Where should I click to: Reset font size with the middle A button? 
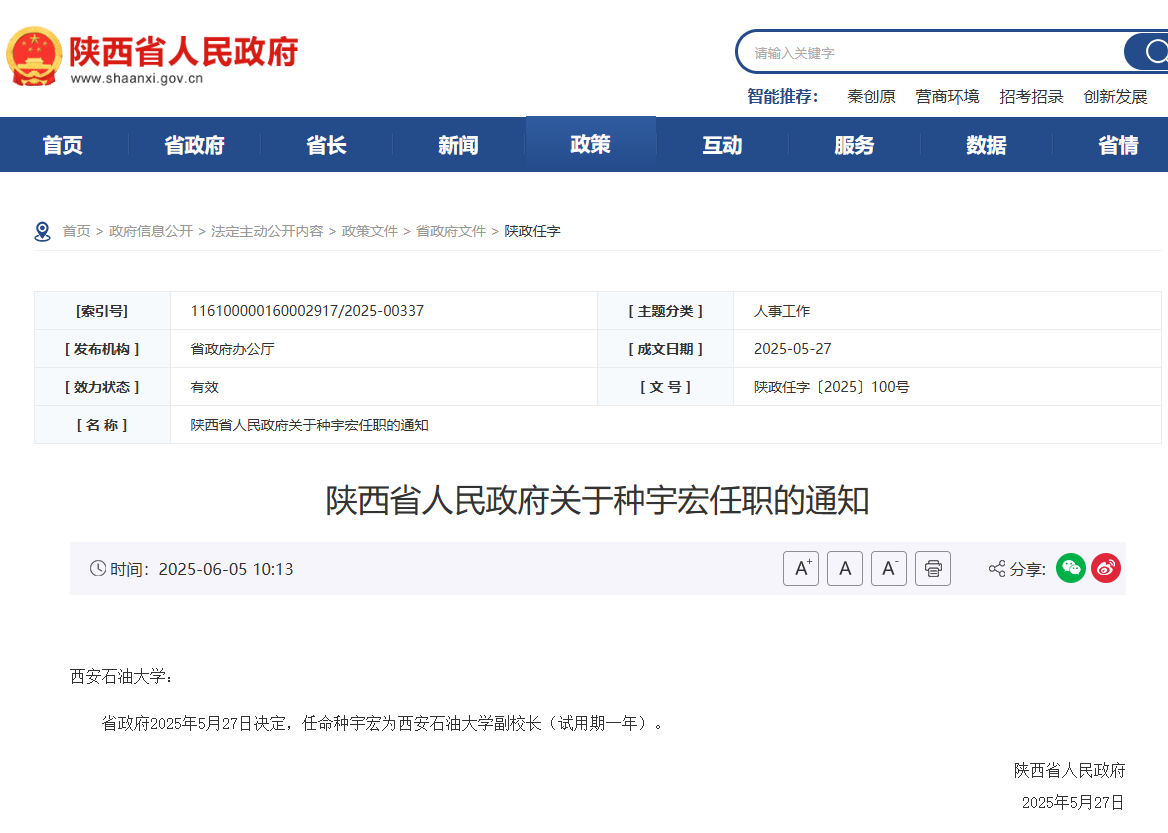pyautogui.click(x=844, y=568)
